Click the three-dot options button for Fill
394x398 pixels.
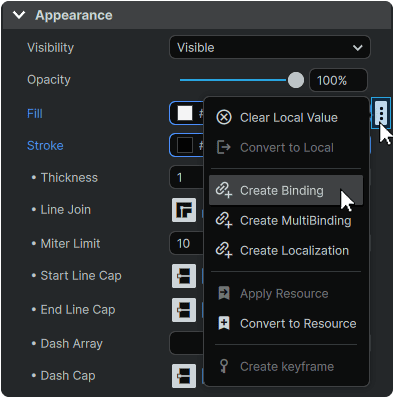[381, 113]
